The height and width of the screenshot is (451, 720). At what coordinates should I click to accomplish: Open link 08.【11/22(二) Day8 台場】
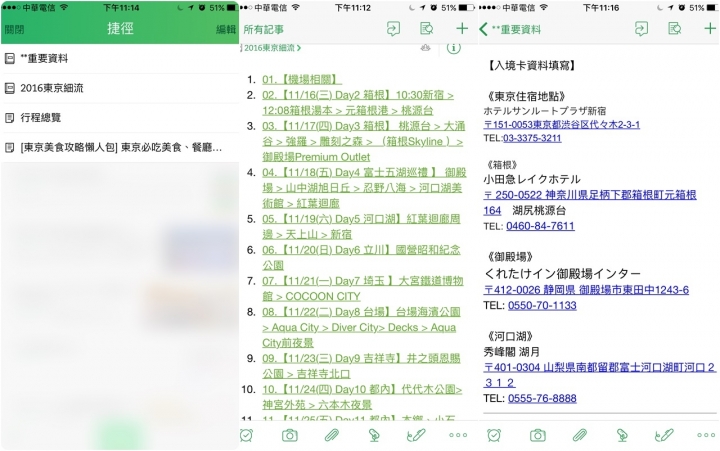pos(361,327)
